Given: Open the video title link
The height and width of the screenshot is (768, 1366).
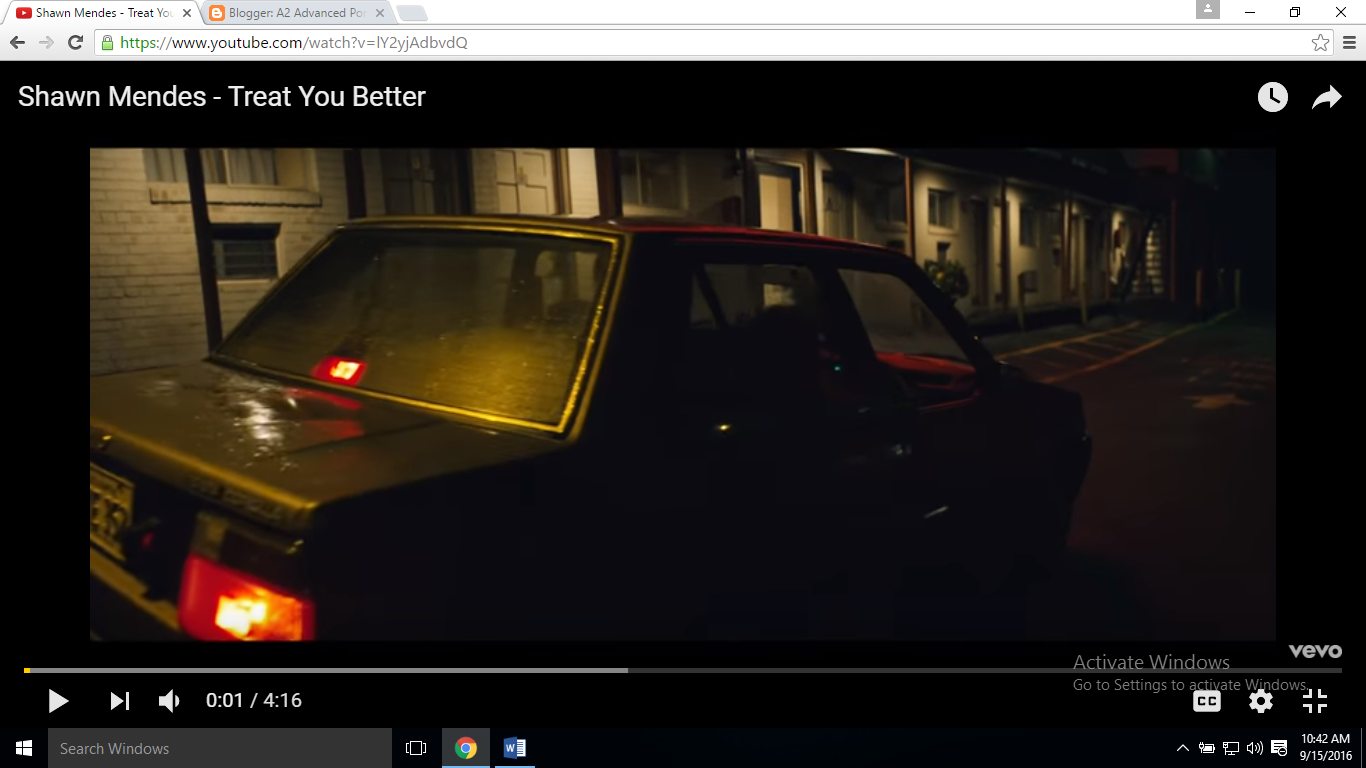Looking at the screenshot, I should point(222,97).
